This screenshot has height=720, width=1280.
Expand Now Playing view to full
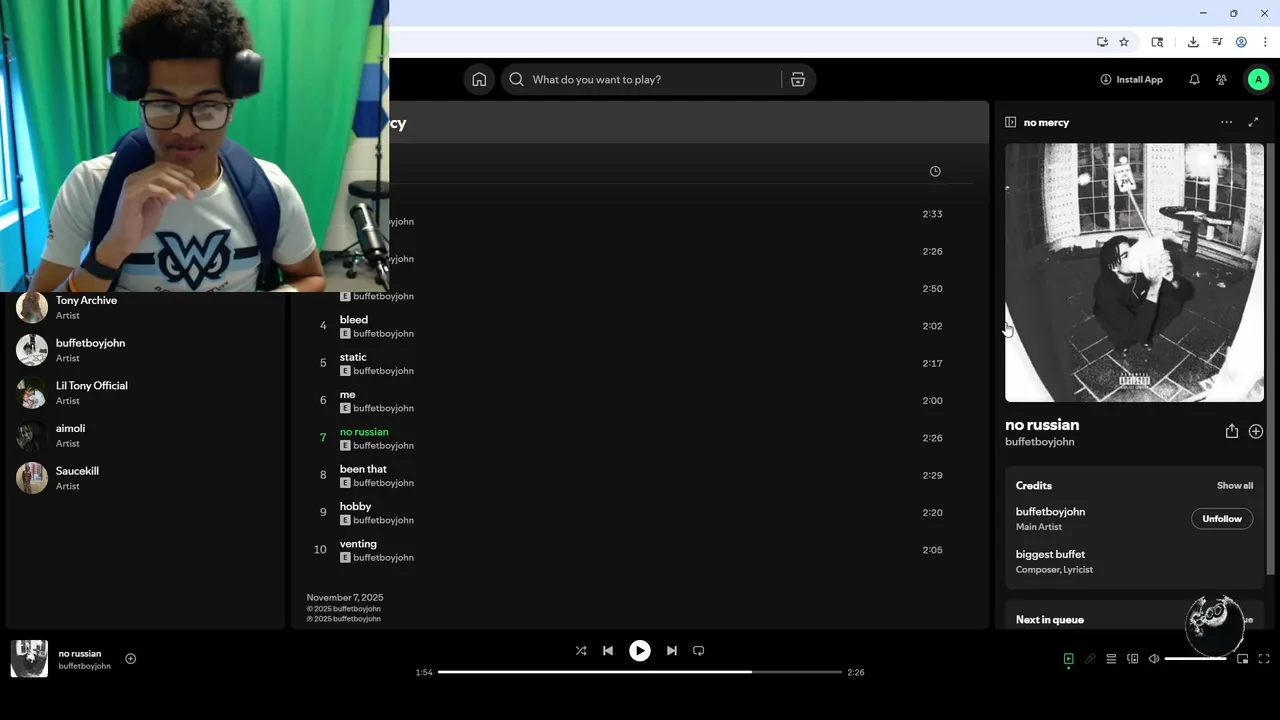click(1253, 122)
